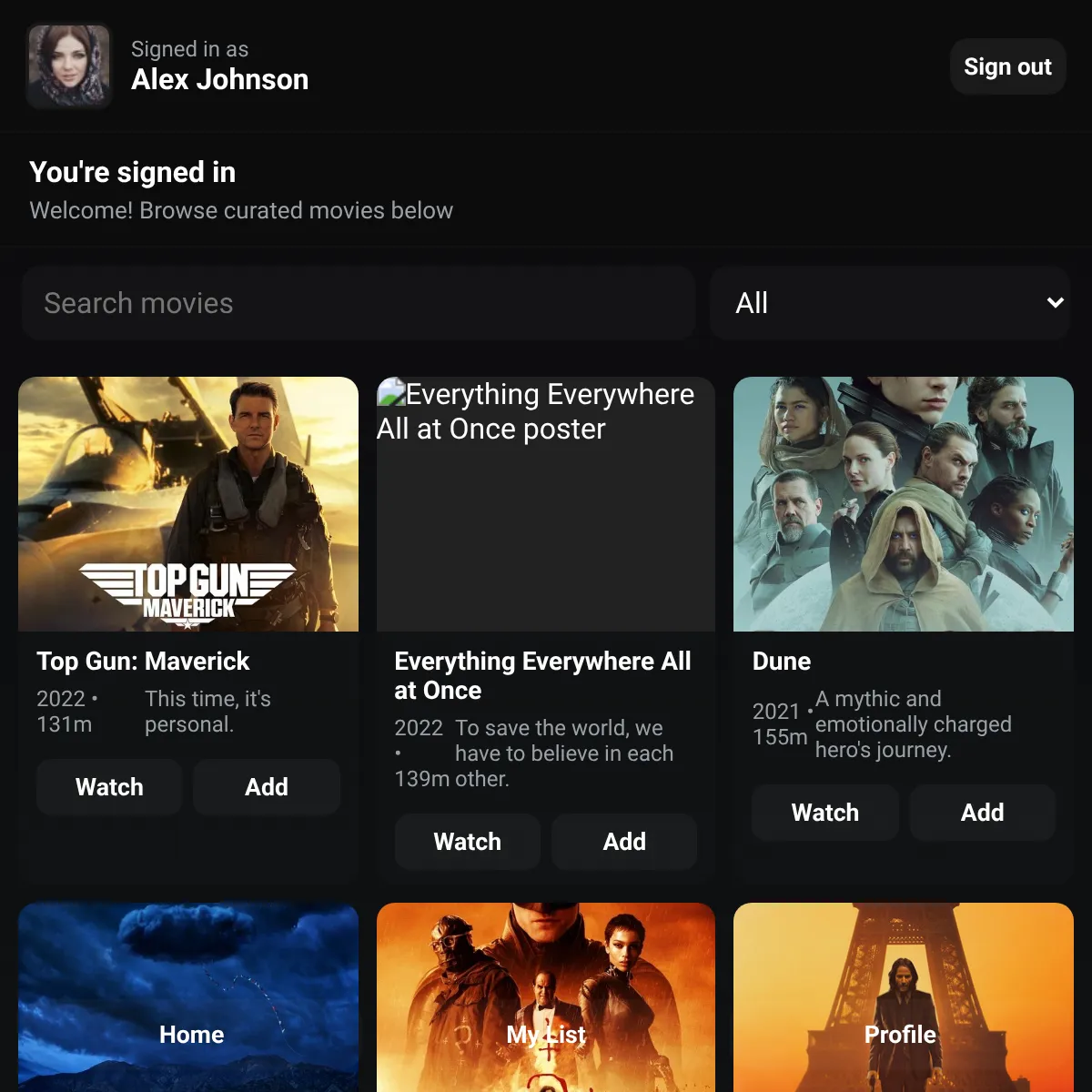Open the Top Gun: Maverick poster
Image resolution: width=1092 pixels, height=1092 pixels.
(x=188, y=504)
